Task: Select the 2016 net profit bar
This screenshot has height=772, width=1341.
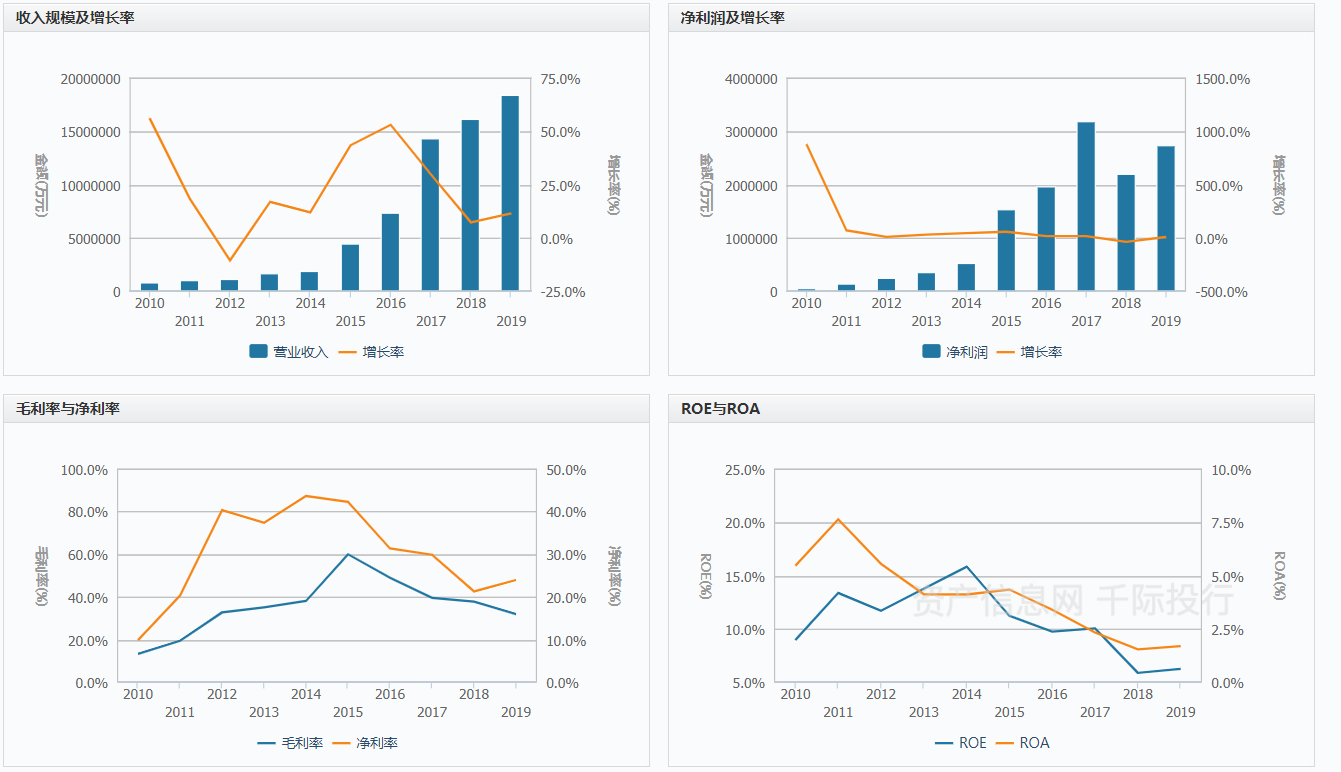Action: click(1046, 240)
